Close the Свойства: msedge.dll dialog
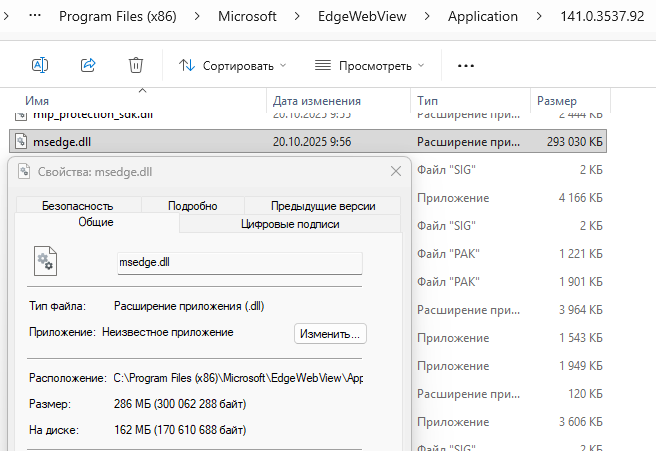The image size is (656, 451). (x=396, y=171)
